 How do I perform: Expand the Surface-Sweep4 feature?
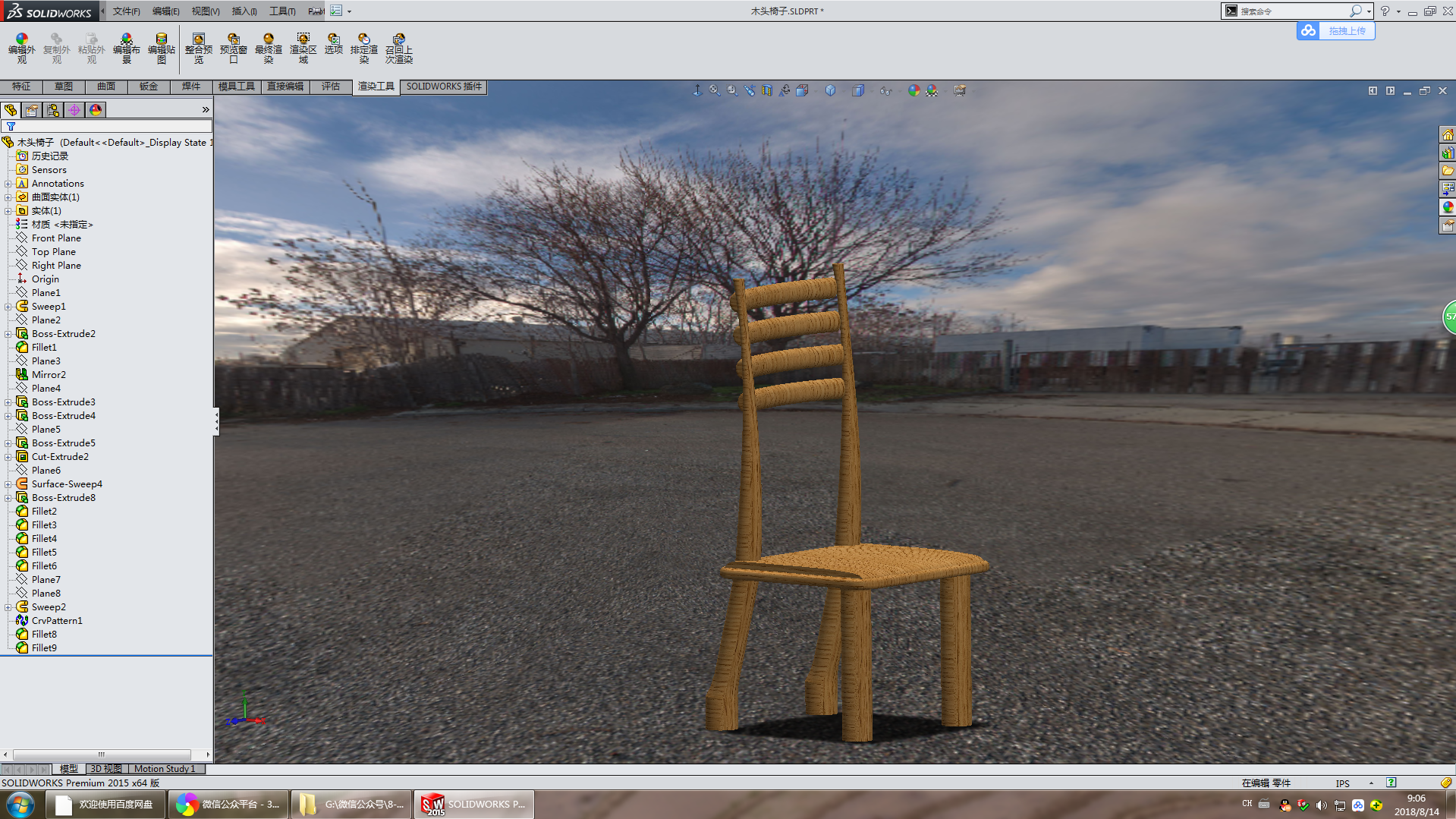pos(8,484)
